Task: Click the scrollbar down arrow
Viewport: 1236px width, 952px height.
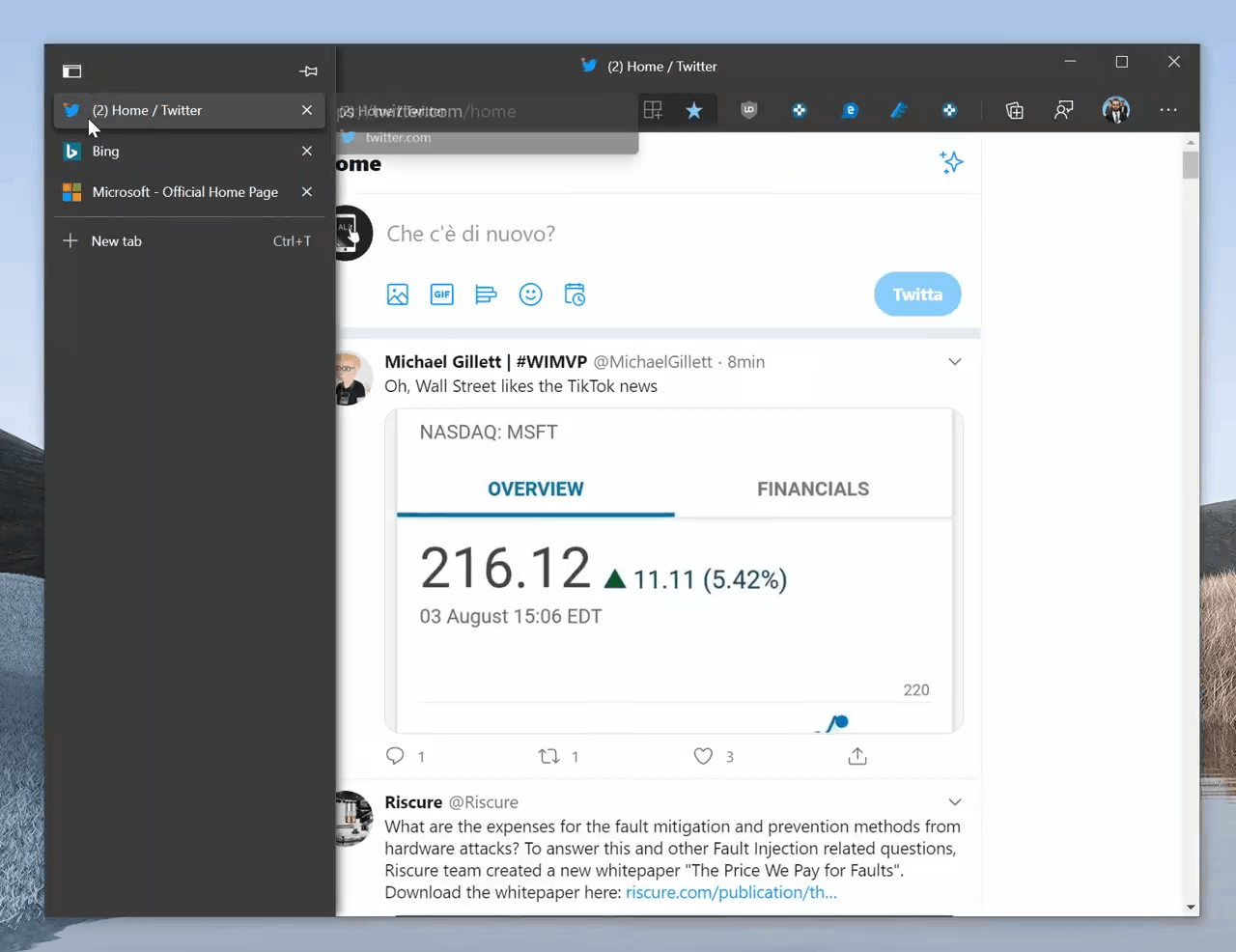Action: [1191, 907]
